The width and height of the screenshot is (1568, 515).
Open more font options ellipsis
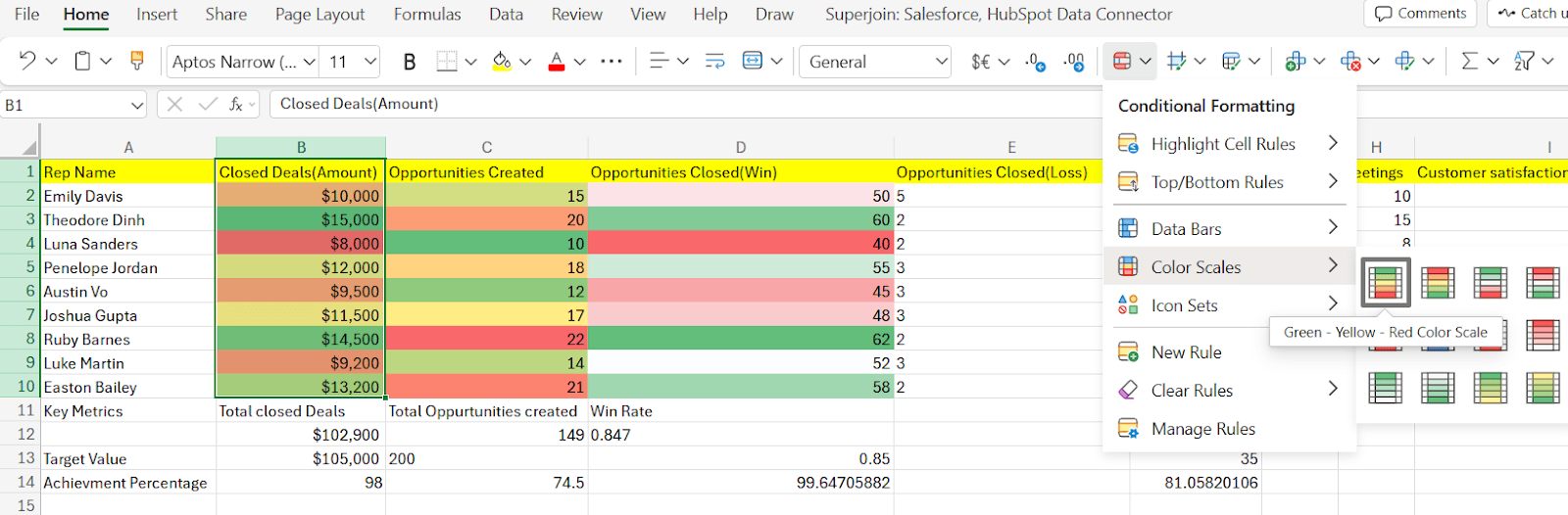(x=612, y=61)
